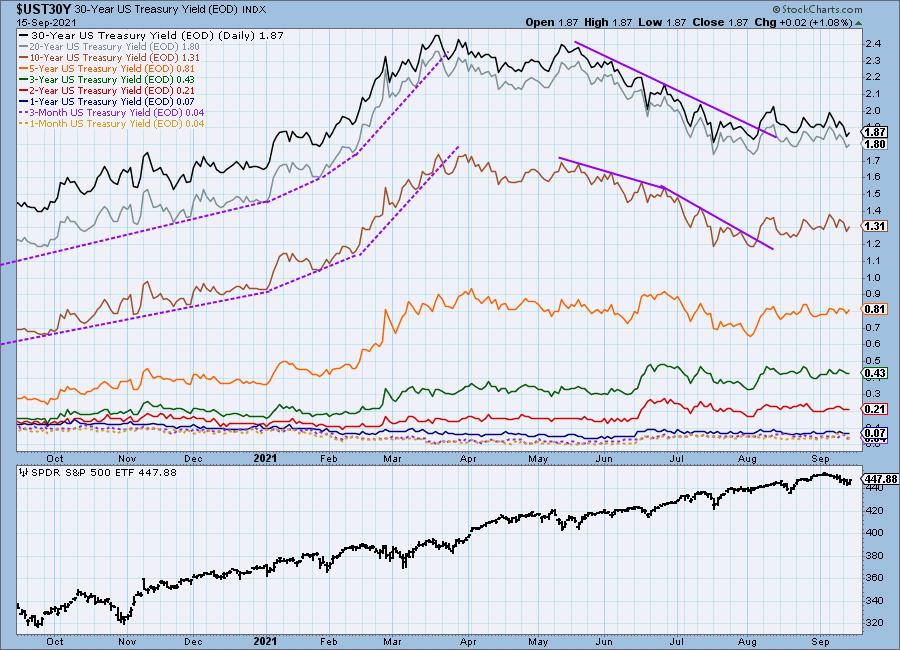Click the Aug label on SPY panel time axis
Image resolution: width=900 pixels, height=650 pixels.
tap(747, 641)
